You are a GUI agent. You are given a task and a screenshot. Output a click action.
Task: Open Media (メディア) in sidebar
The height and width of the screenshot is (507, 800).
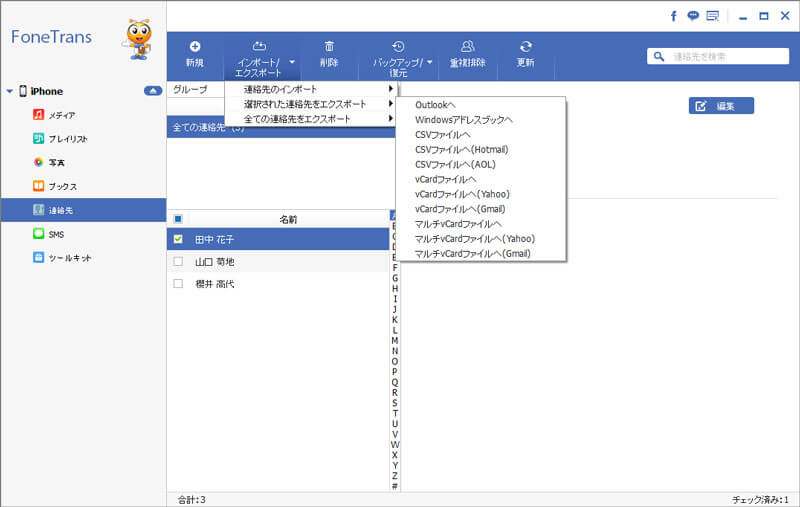[61, 115]
